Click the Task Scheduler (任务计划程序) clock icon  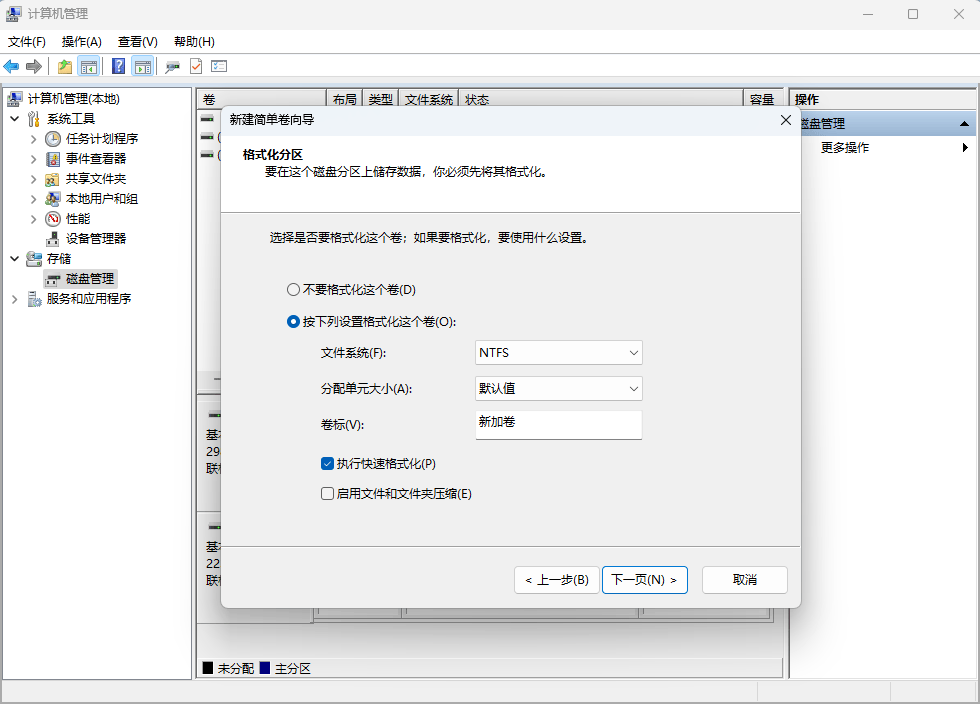click(53, 138)
